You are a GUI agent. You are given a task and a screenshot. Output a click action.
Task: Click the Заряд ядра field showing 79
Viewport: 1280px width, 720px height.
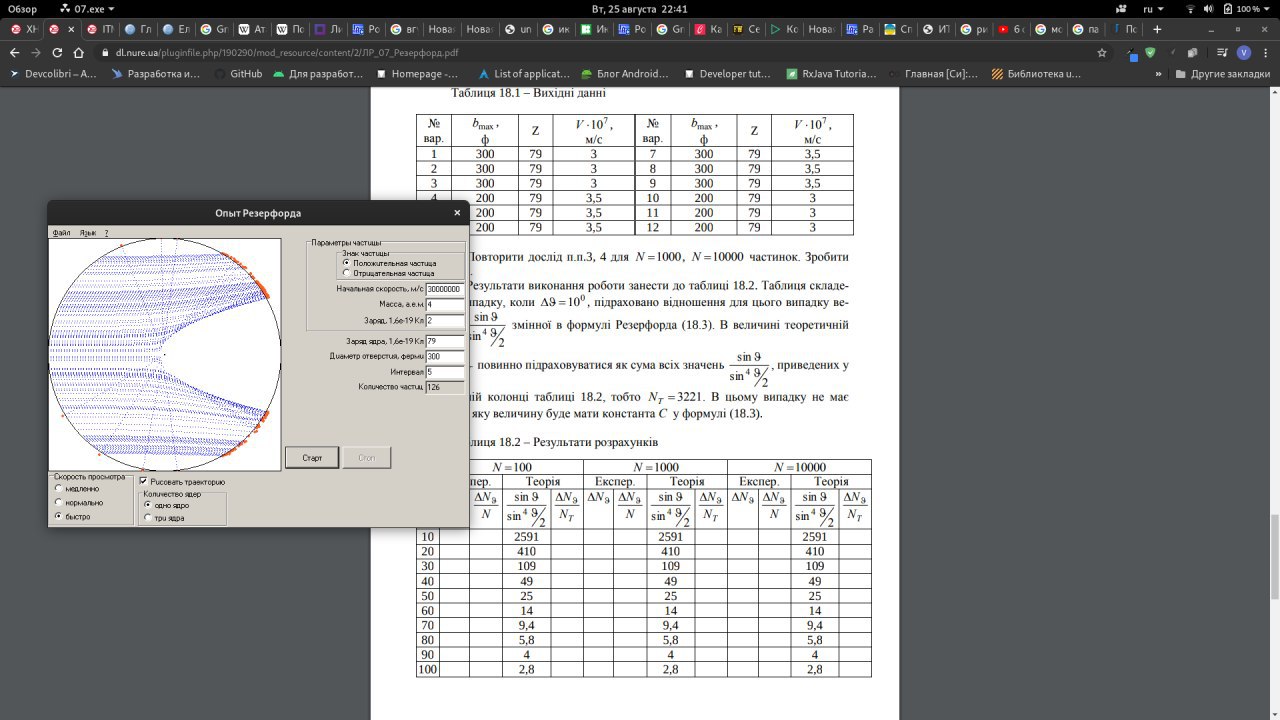coord(445,341)
